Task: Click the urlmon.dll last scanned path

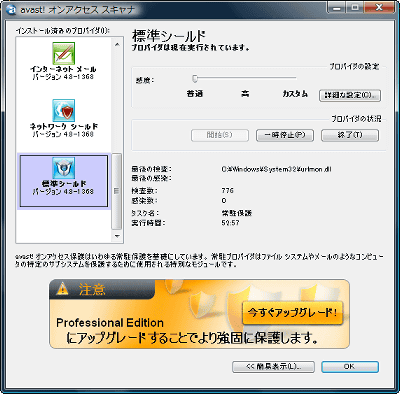Action: [x=276, y=169]
